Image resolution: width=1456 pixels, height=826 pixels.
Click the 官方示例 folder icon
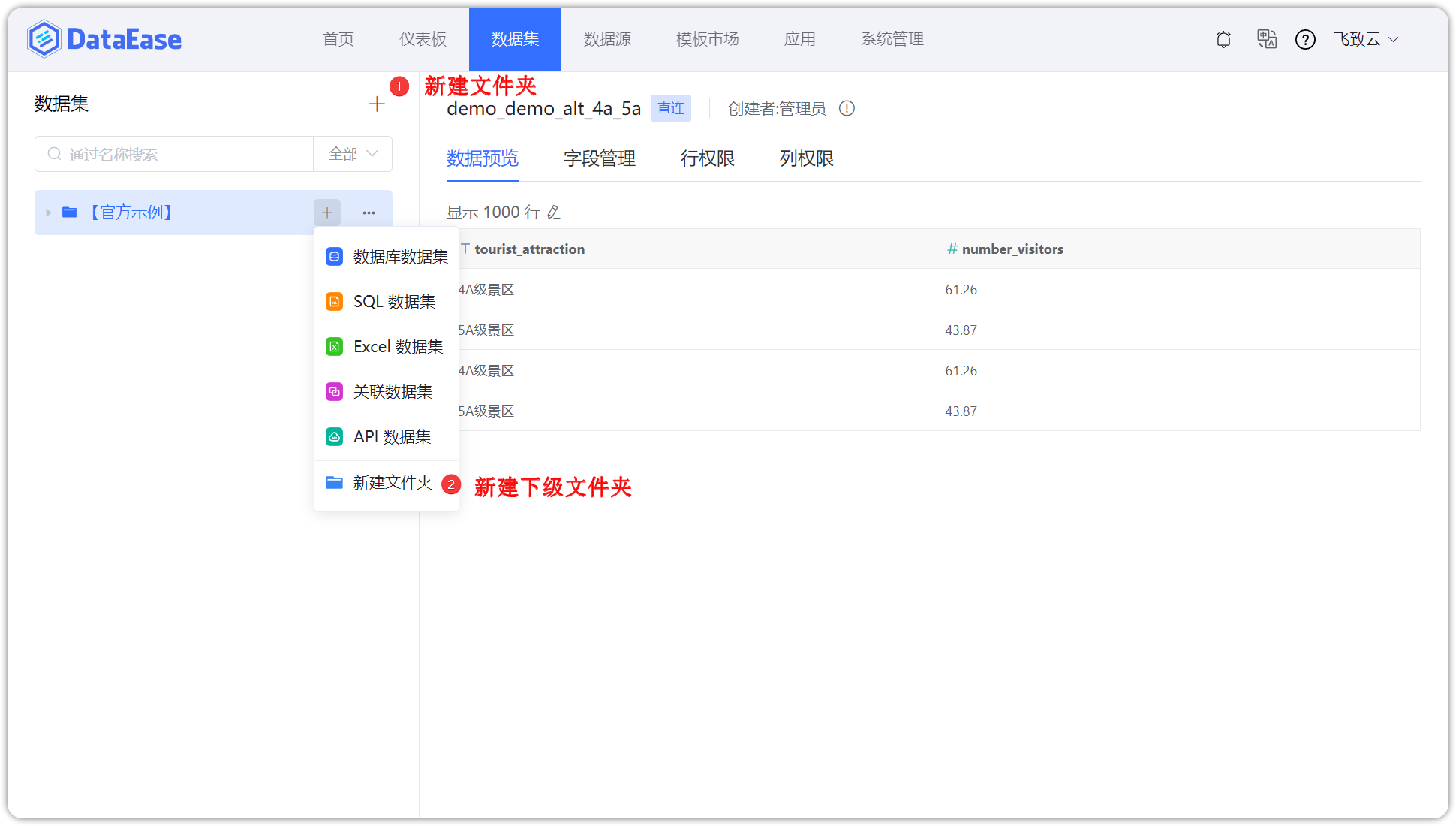point(69,213)
